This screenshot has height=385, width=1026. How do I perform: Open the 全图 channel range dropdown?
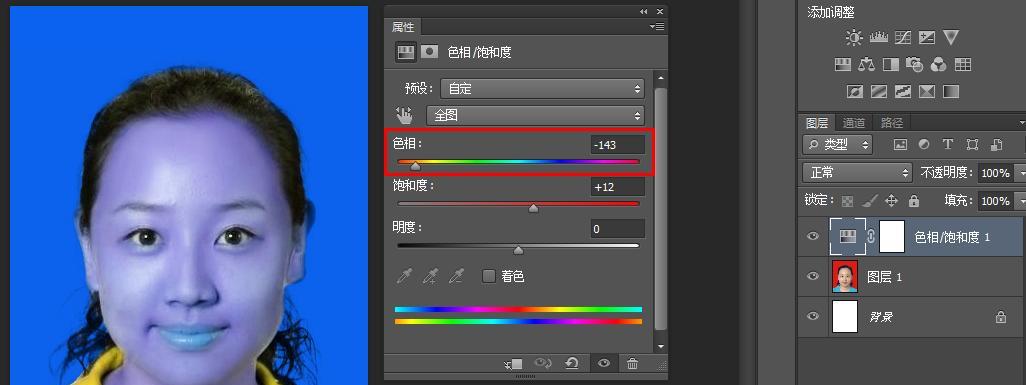535,115
